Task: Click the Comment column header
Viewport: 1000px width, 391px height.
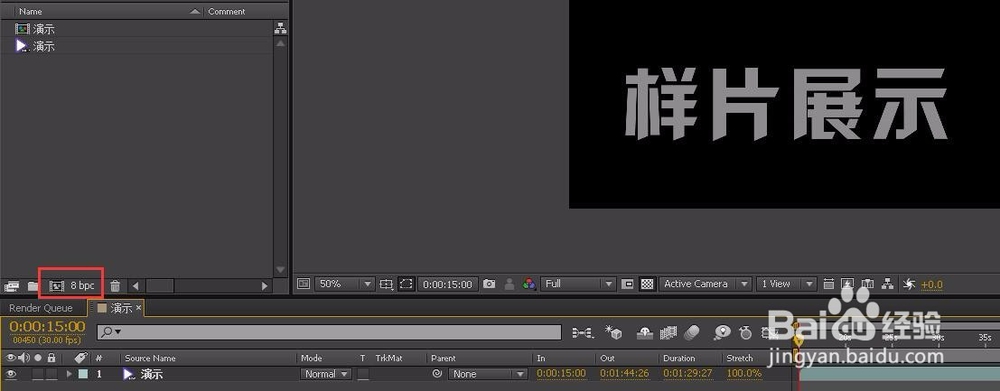Action: (226, 11)
